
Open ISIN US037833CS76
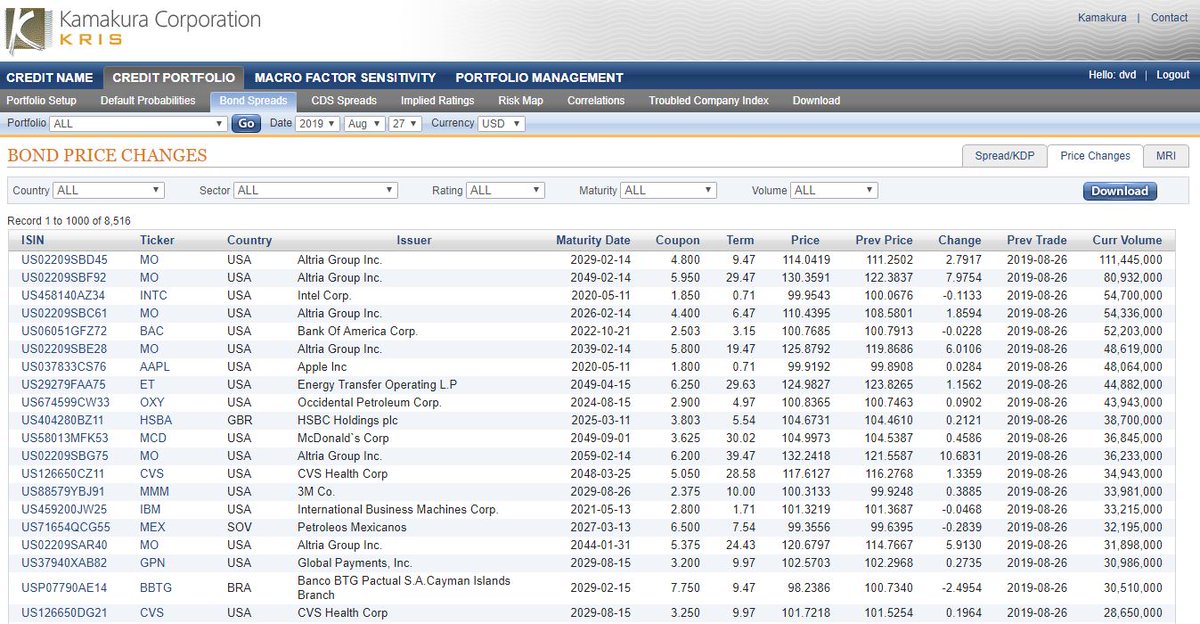(63, 367)
